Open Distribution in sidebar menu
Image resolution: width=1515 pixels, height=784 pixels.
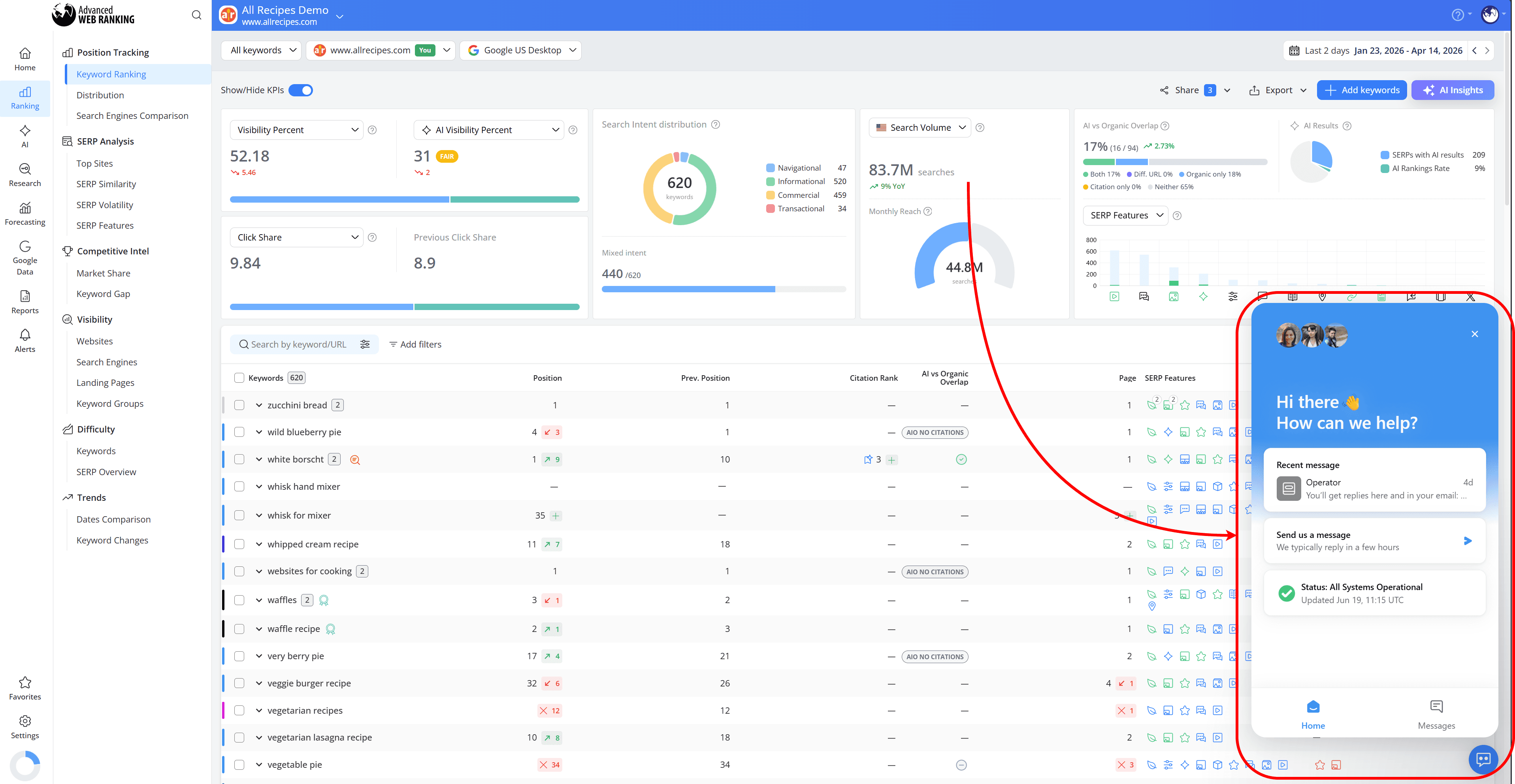point(100,95)
